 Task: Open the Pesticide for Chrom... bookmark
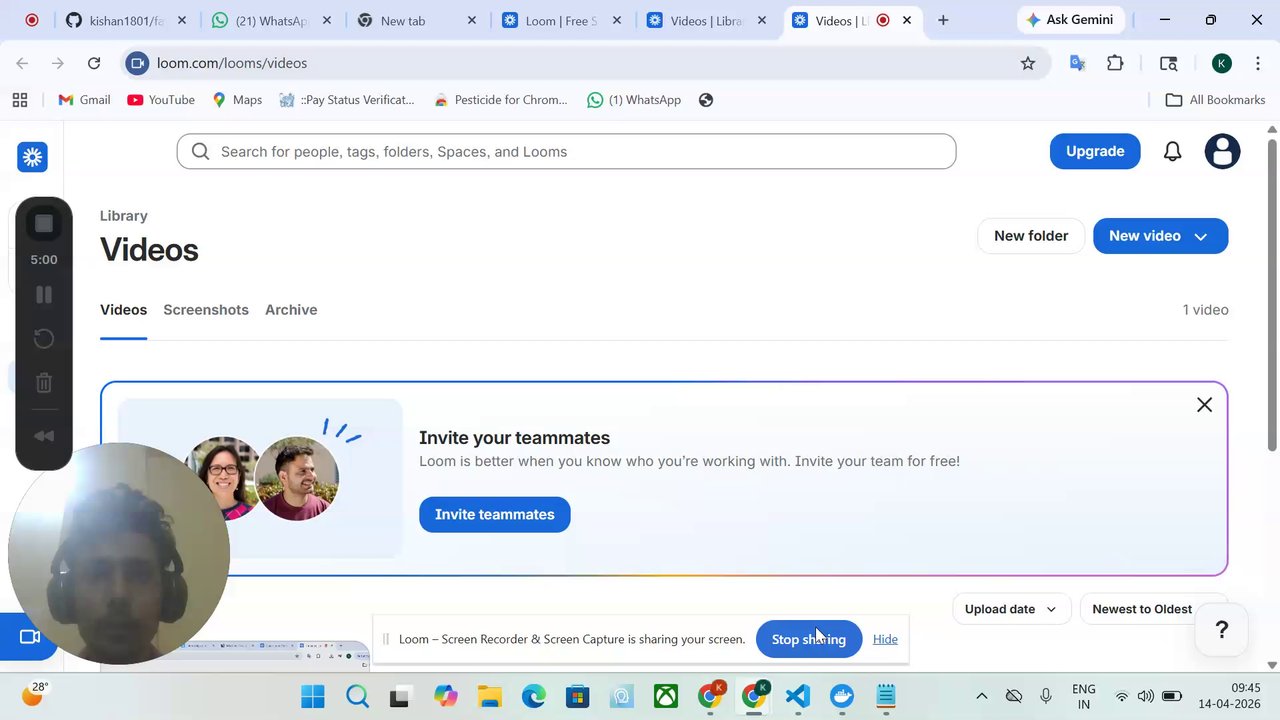501,100
